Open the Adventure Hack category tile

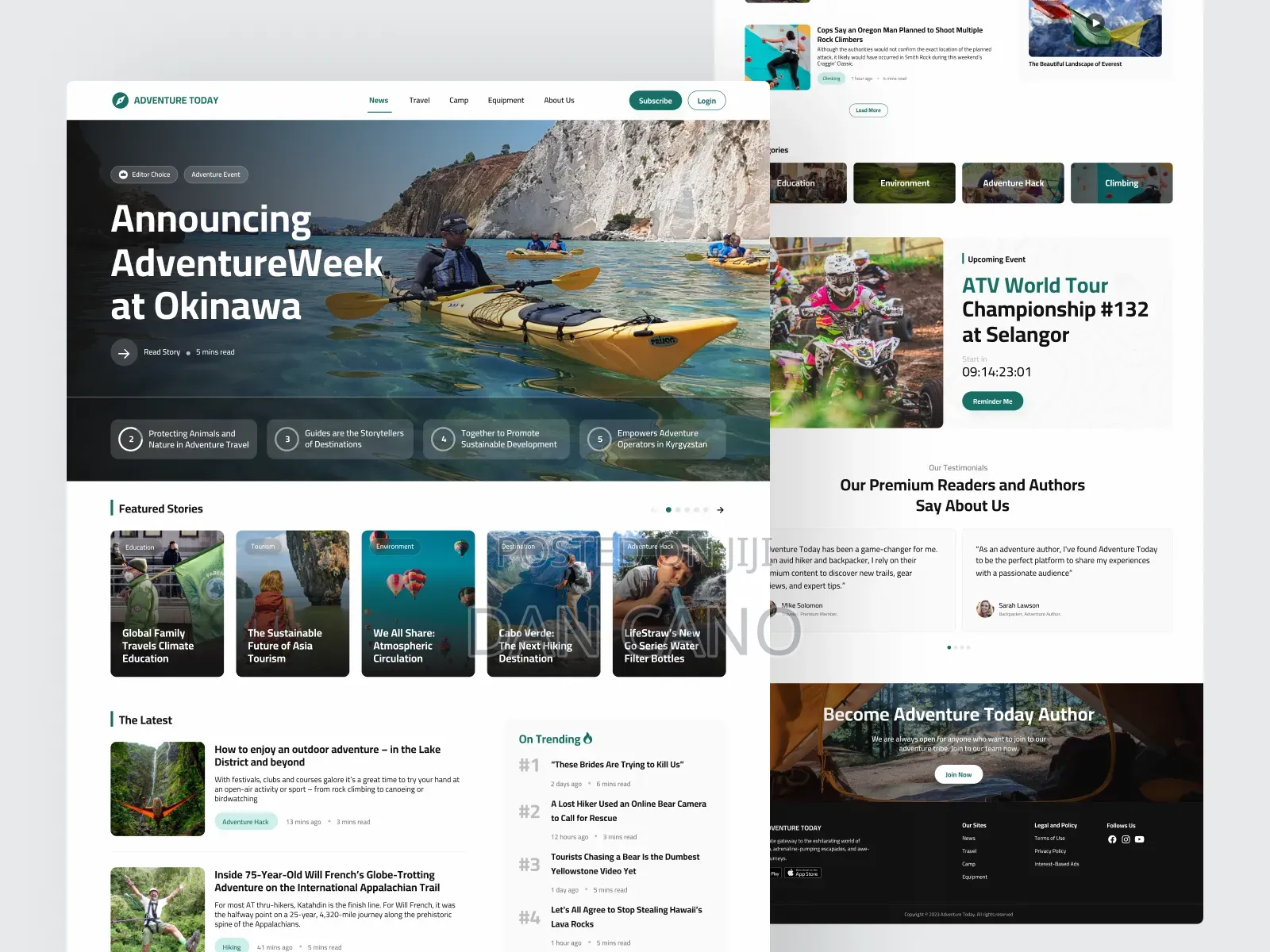coord(1013,183)
